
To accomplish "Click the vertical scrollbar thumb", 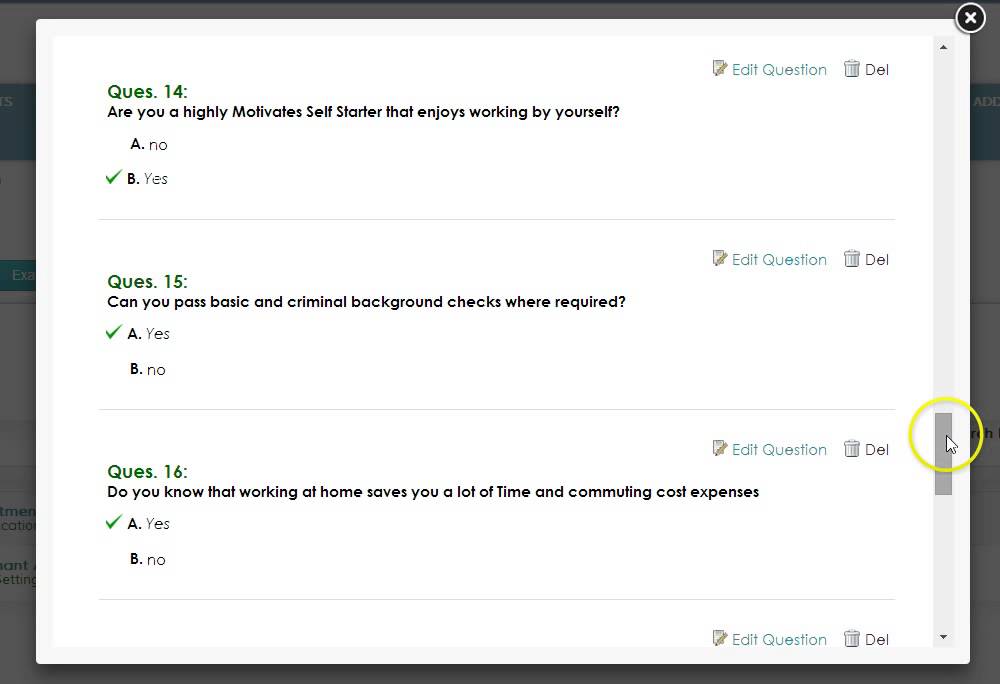I will click(x=943, y=453).
